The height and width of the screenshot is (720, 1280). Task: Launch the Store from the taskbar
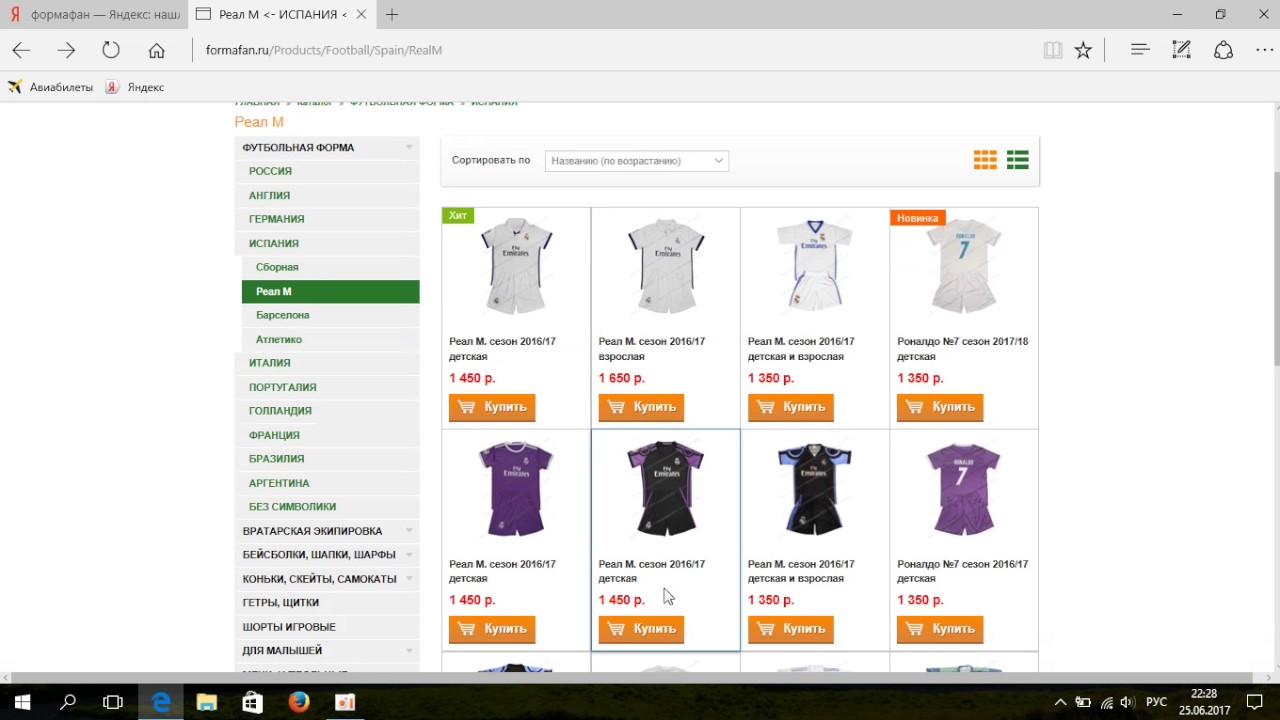tap(252, 702)
